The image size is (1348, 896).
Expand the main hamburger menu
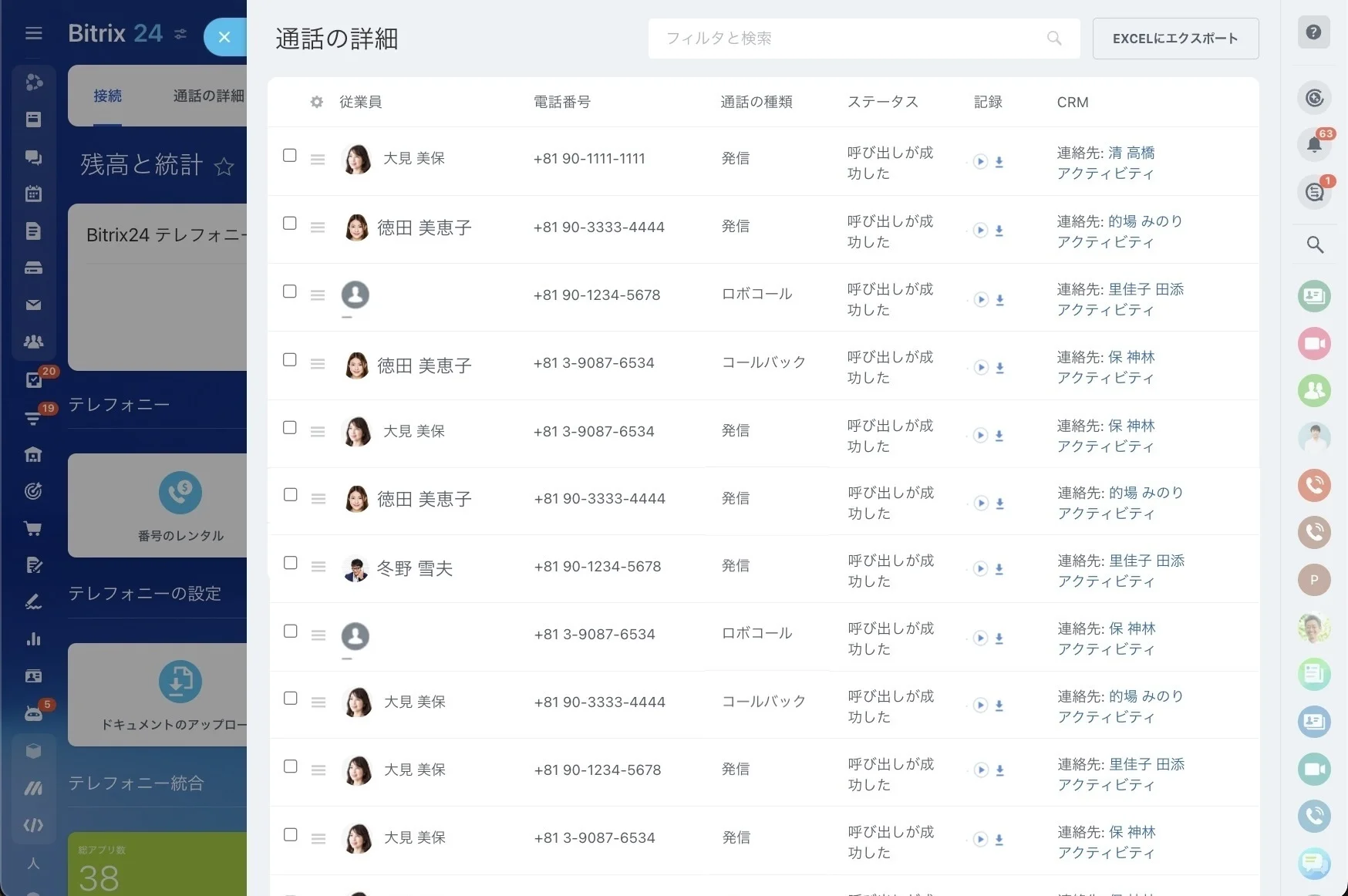tap(33, 33)
